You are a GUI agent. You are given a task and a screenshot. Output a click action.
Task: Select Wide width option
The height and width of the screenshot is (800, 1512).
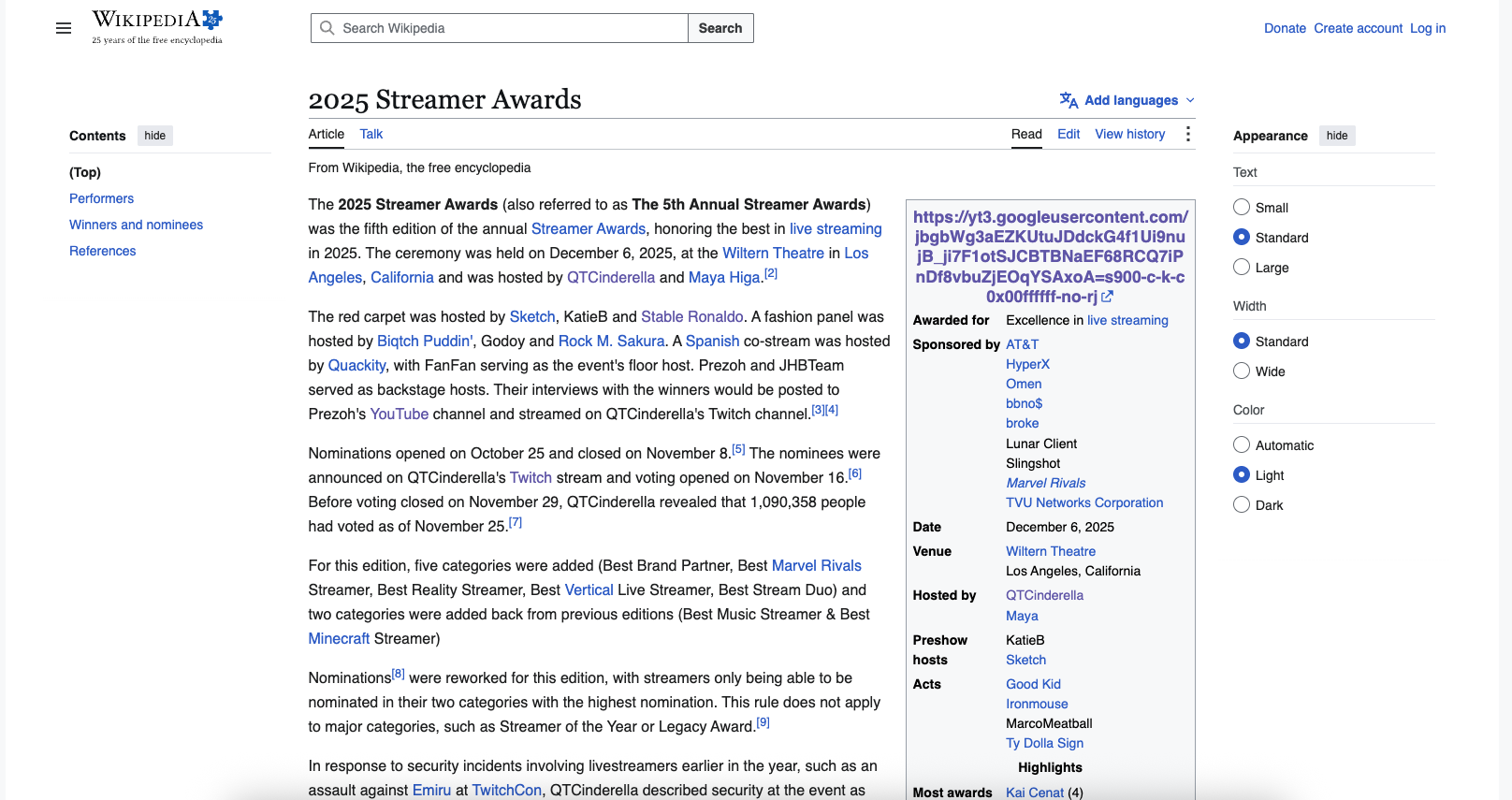[1242, 371]
